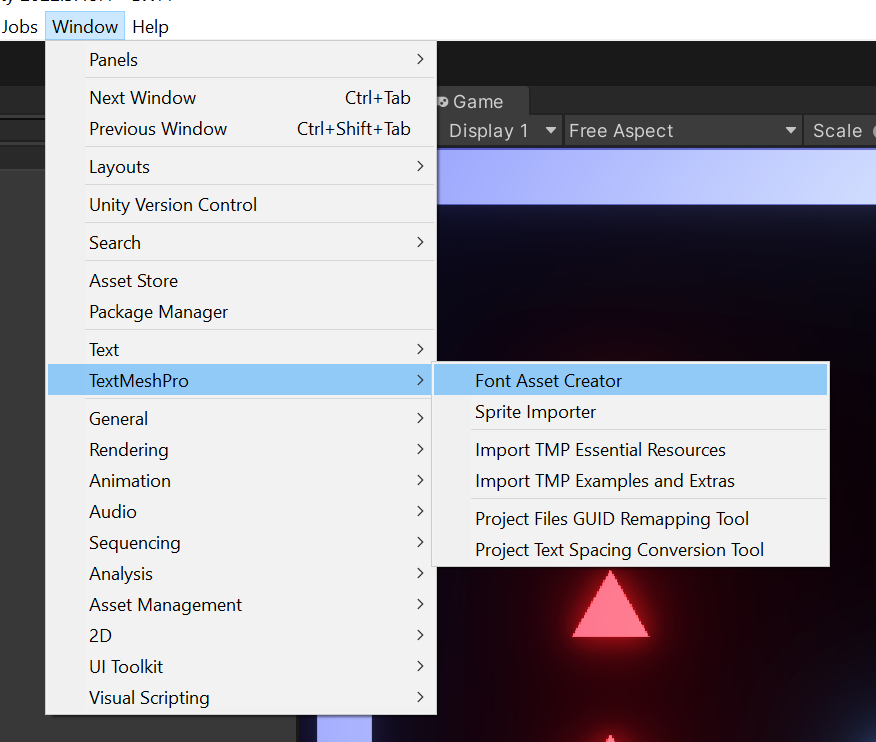876x742 pixels.
Task: Expand the Panels submenu
Action: point(240,59)
